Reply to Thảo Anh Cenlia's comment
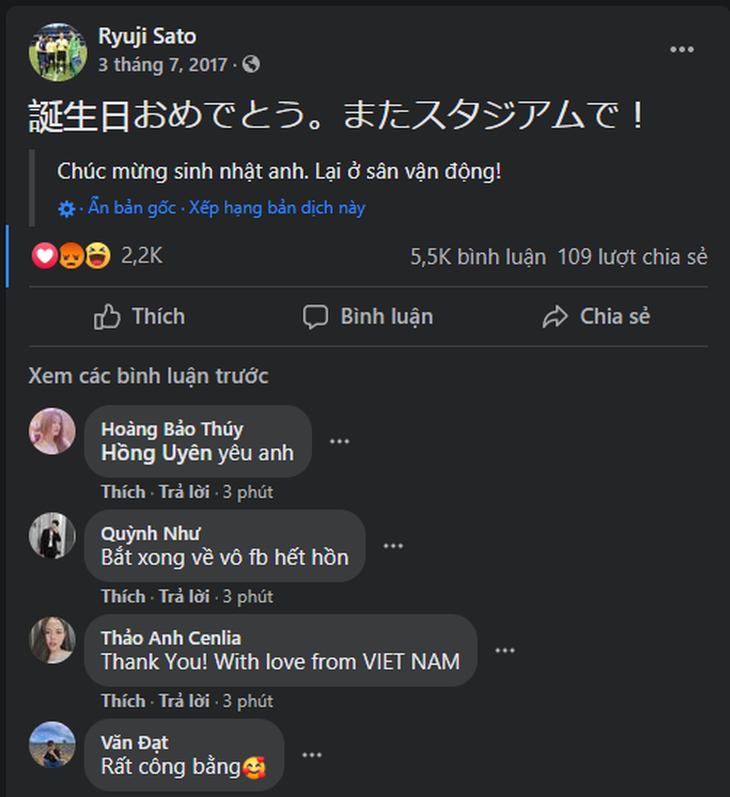The image size is (730, 797). (185, 700)
